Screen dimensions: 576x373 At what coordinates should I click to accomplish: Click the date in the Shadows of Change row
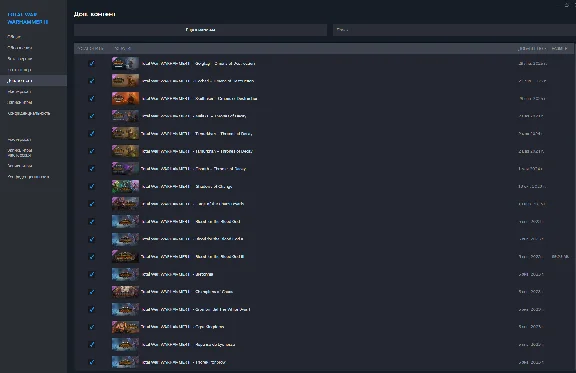point(532,187)
